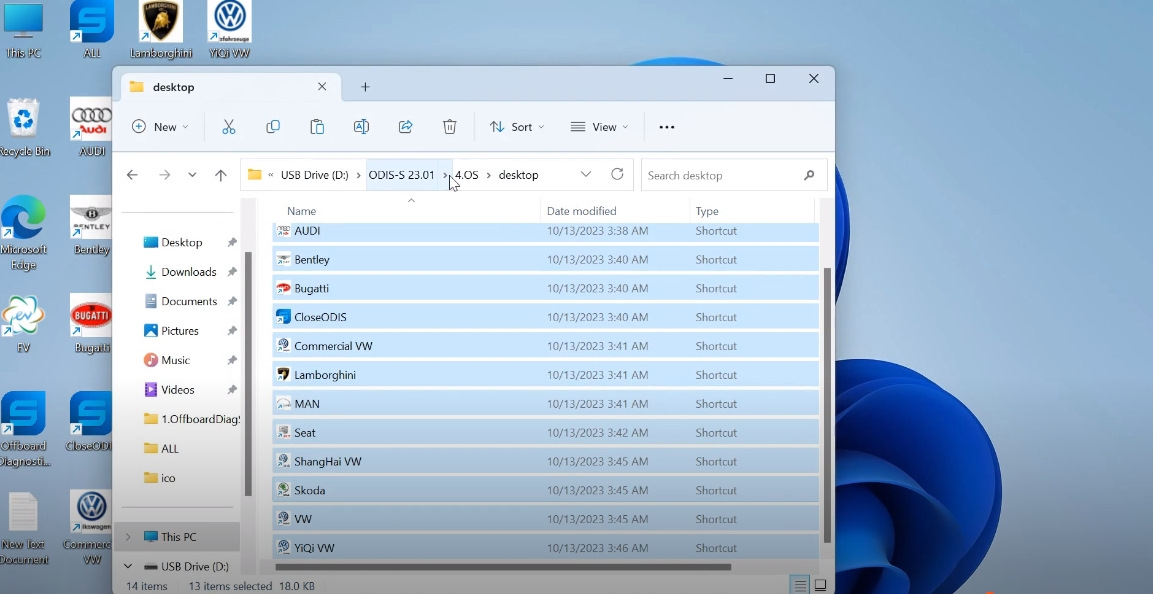Select the ShangHai VW shortcut file row

[545, 461]
